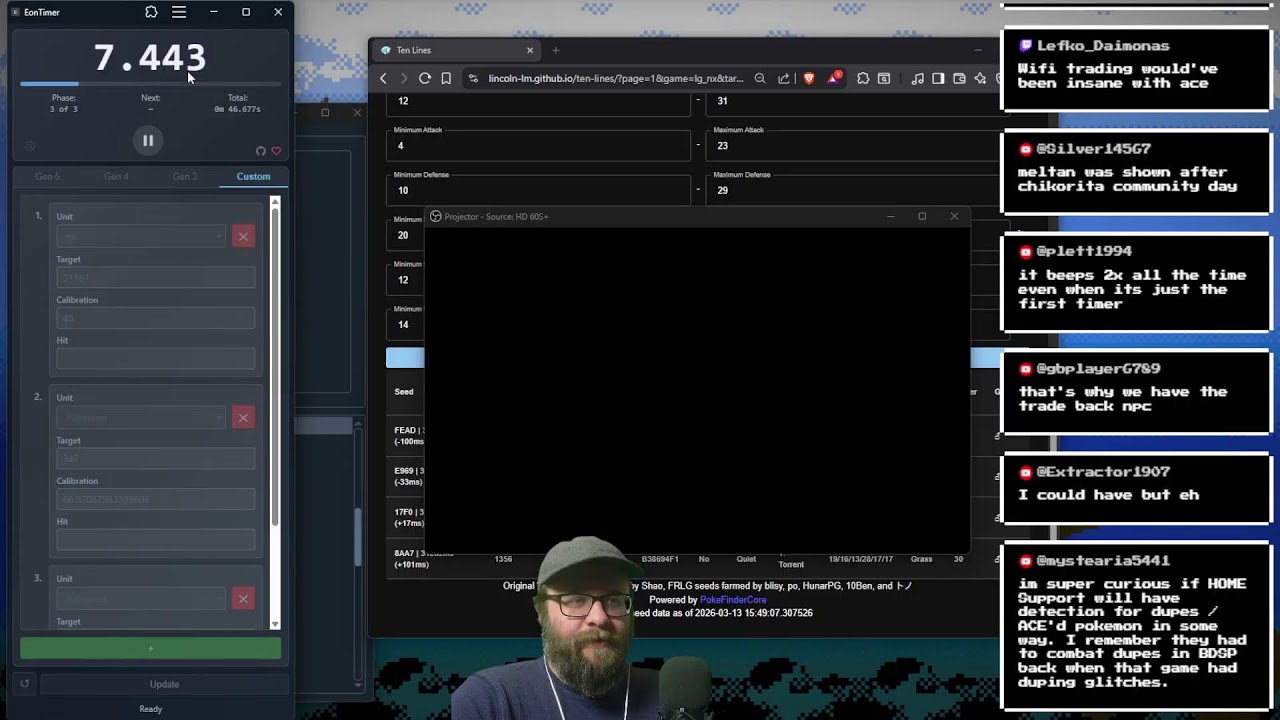Click the Maximum Defense field showing 29
The image size is (1280, 720).
coord(855,190)
